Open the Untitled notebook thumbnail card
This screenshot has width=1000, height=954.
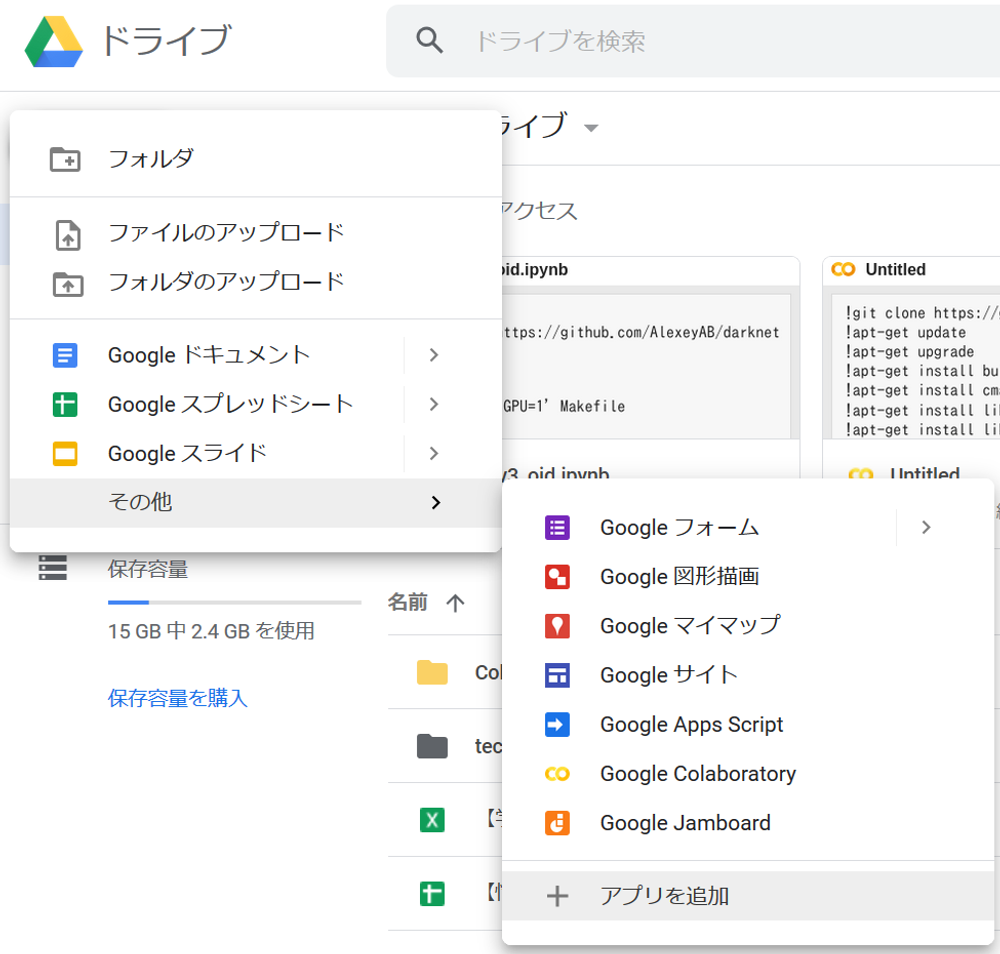click(911, 368)
